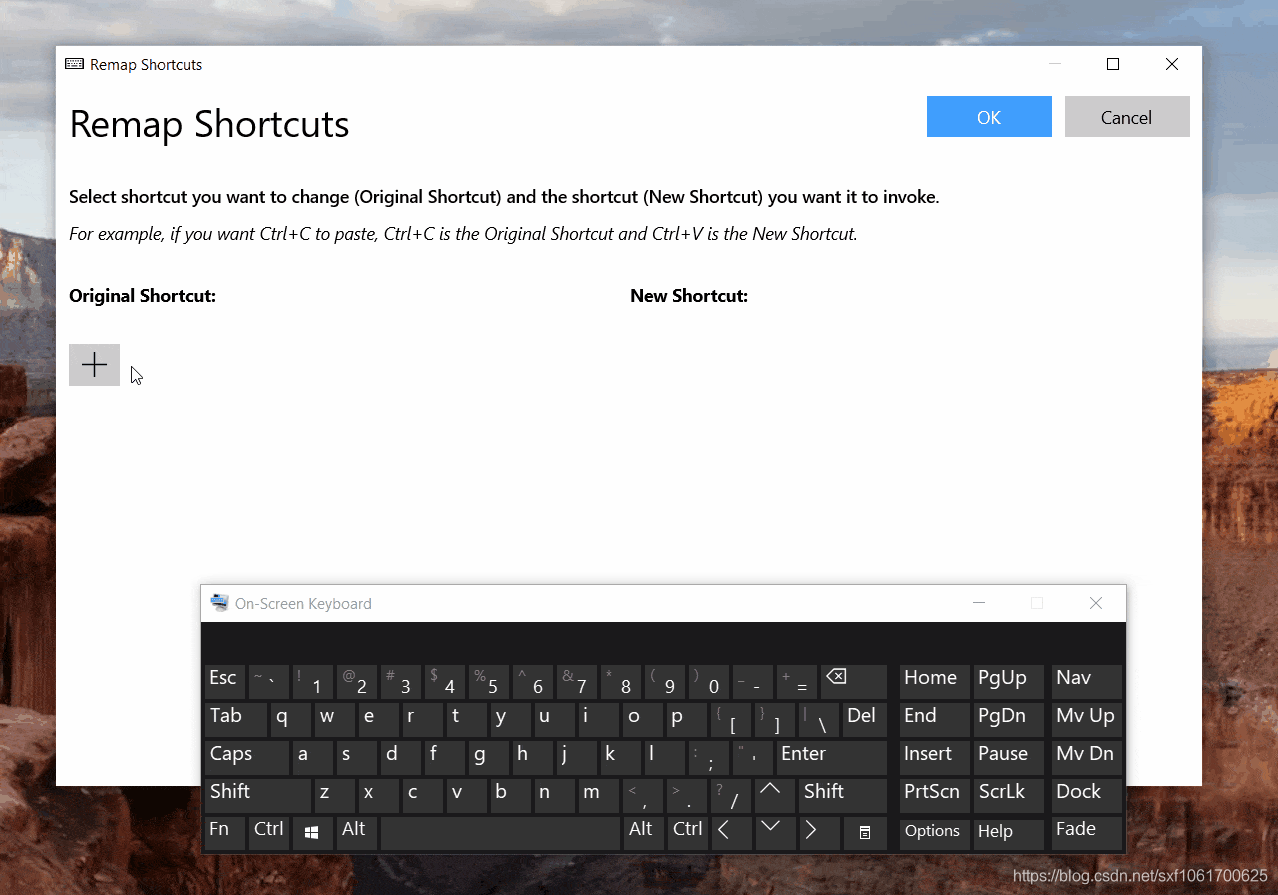Cancel the Remap Shortcuts dialog

[x=1127, y=117]
